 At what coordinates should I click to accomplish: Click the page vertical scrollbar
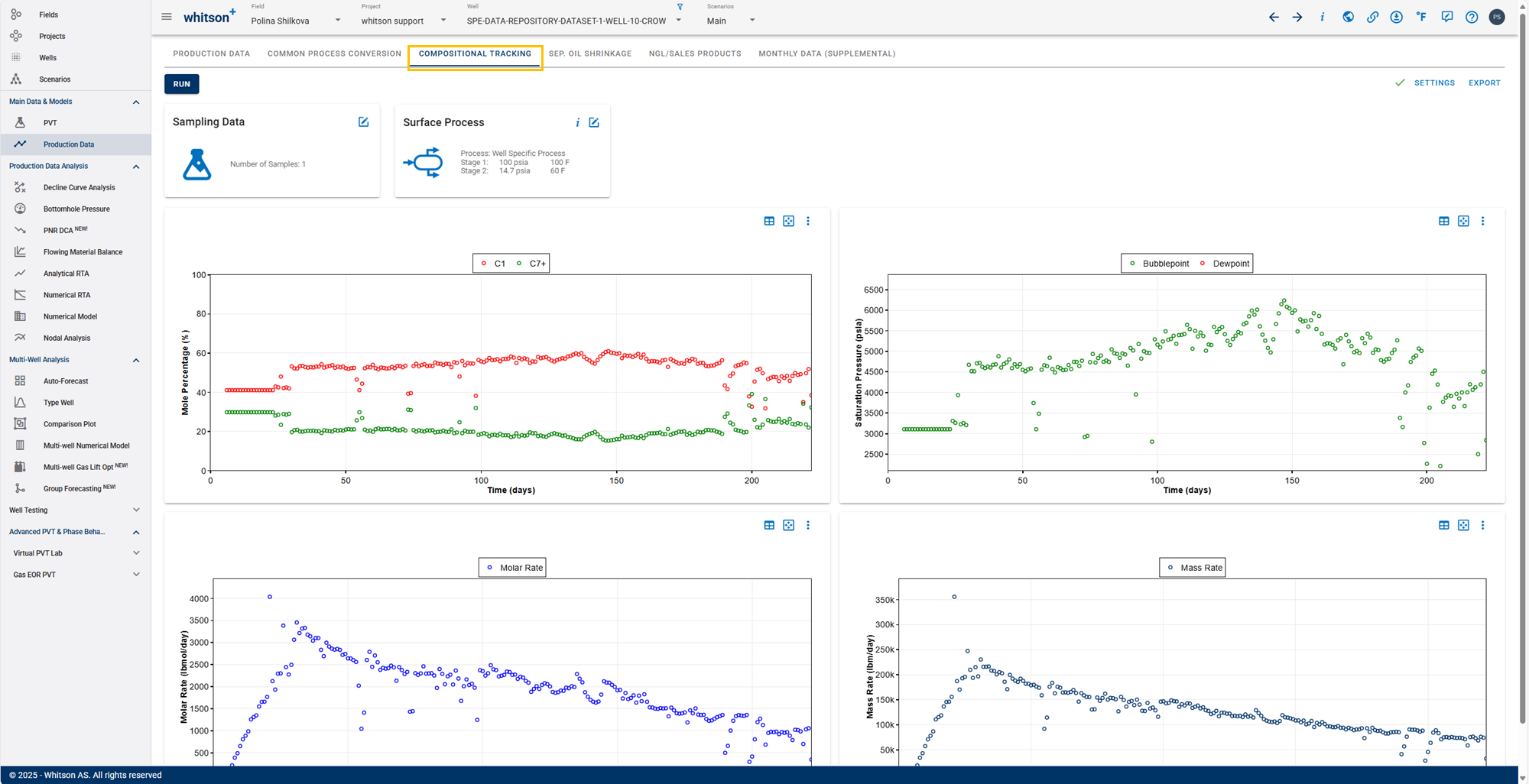point(1522,367)
